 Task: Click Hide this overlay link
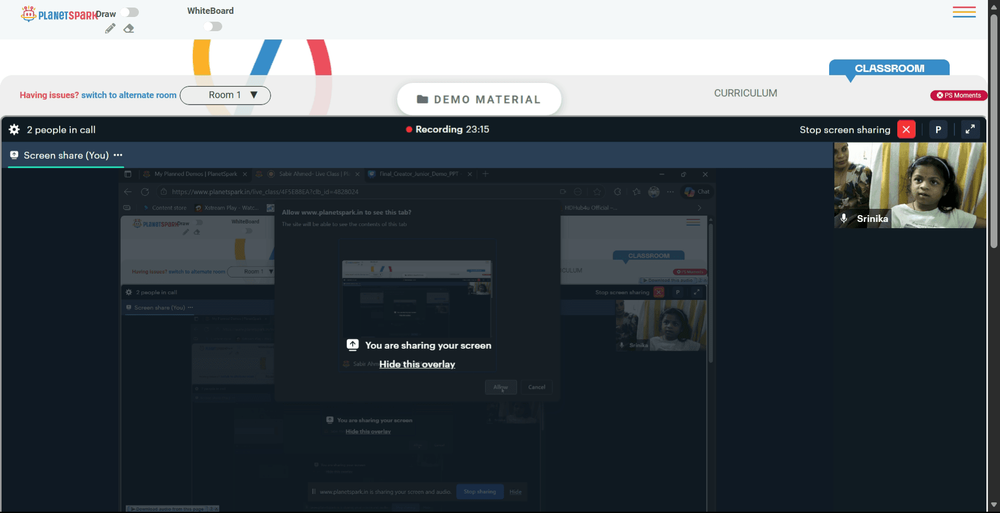tap(417, 364)
